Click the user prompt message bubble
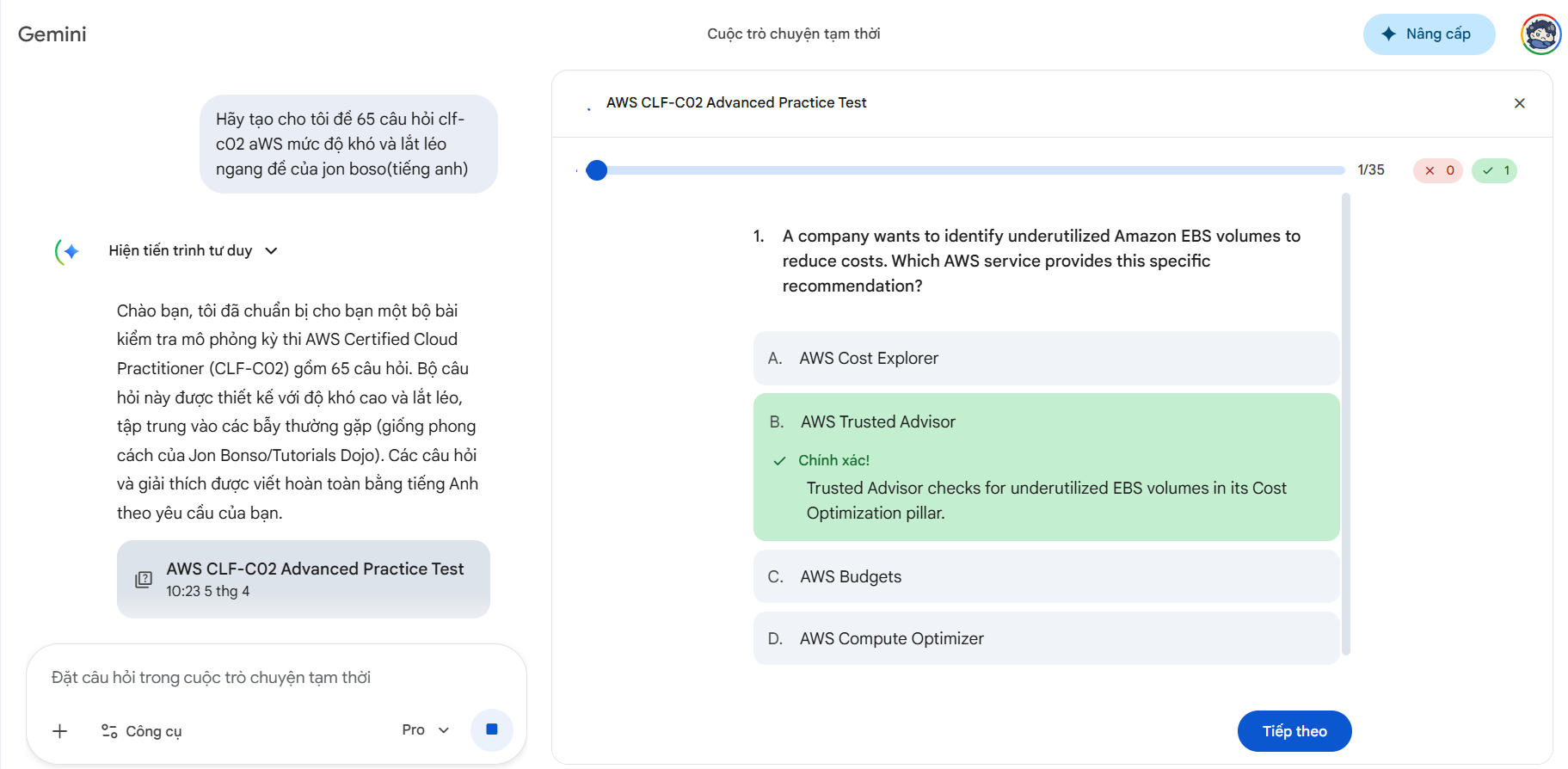This screenshot has width=1568, height=769. pyautogui.click(x=348, y=145)
